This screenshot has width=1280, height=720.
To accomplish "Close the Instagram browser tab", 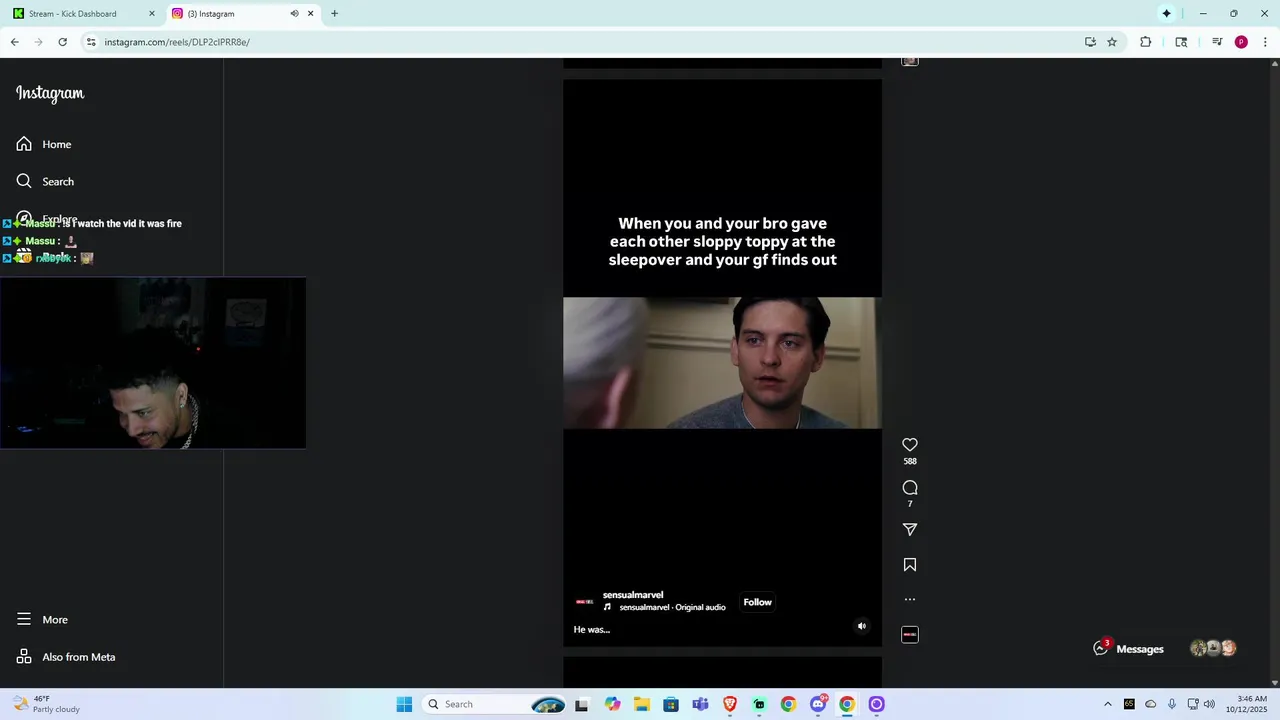I will point(310,14).
